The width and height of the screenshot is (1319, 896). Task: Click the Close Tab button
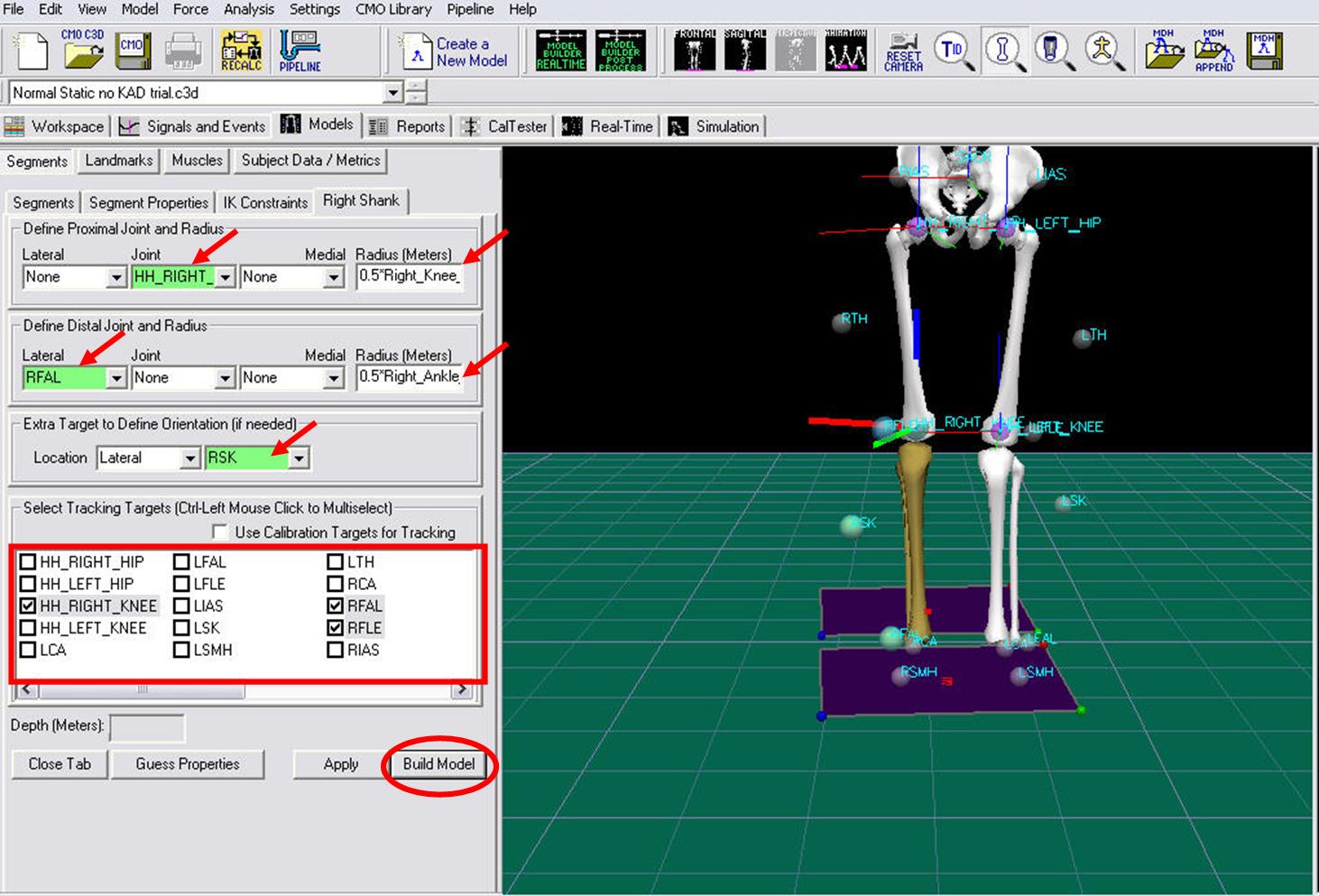pyautogui.click(x=60, y=764)
